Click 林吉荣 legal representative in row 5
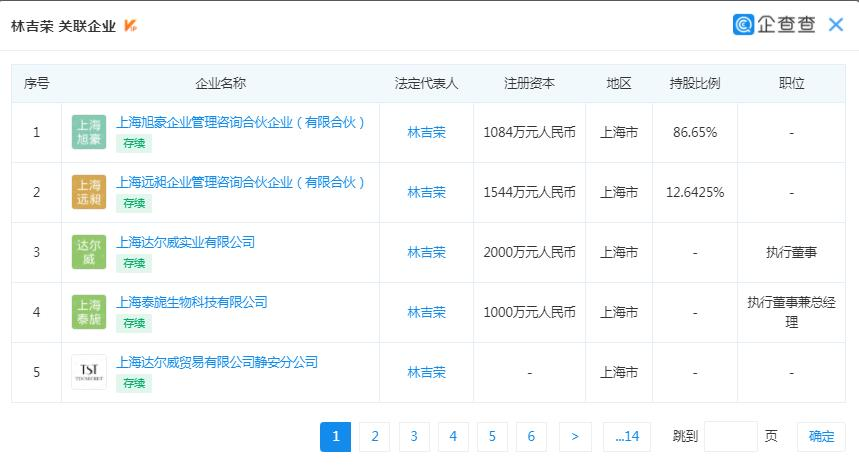This screenshot has height=468, width=859. (x=426, y=372)
